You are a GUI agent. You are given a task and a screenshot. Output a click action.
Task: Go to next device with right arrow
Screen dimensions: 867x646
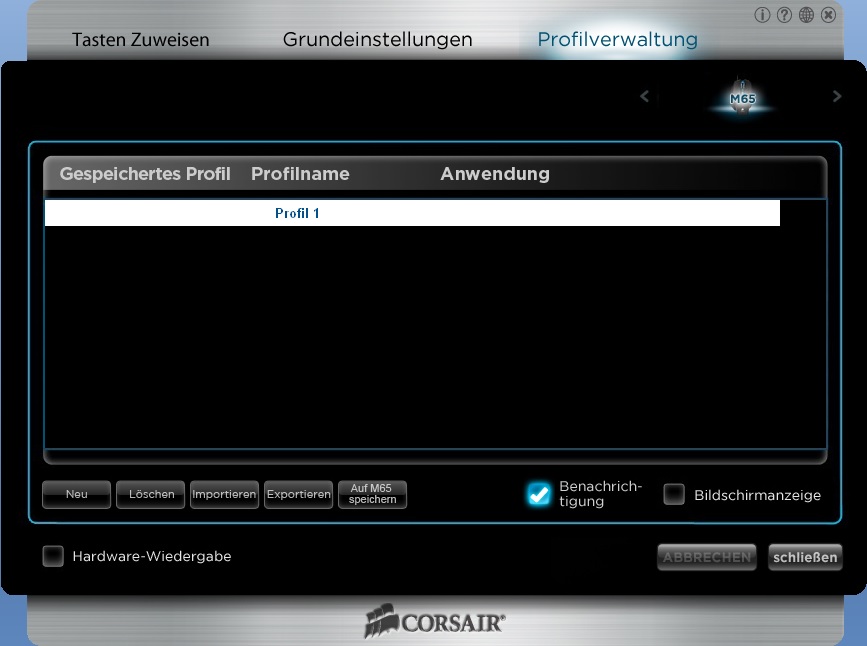pos(837,96)
